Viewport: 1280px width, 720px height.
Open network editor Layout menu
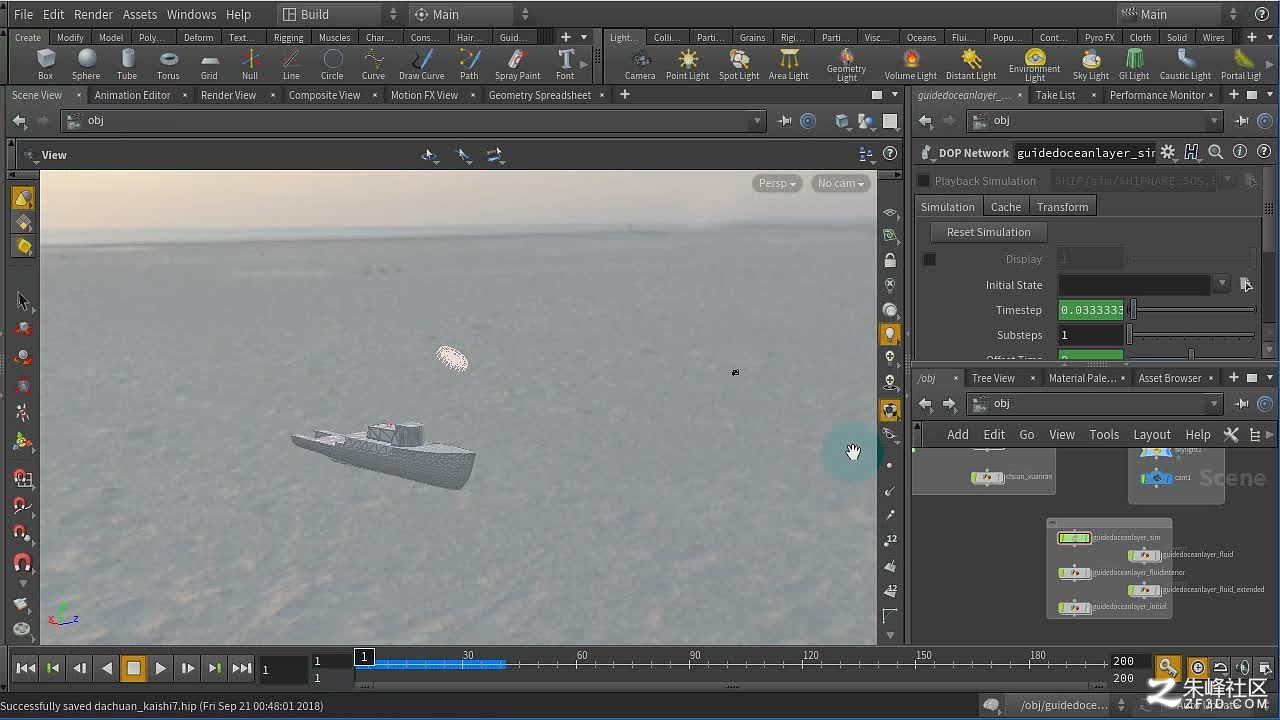coord(1151,434)
